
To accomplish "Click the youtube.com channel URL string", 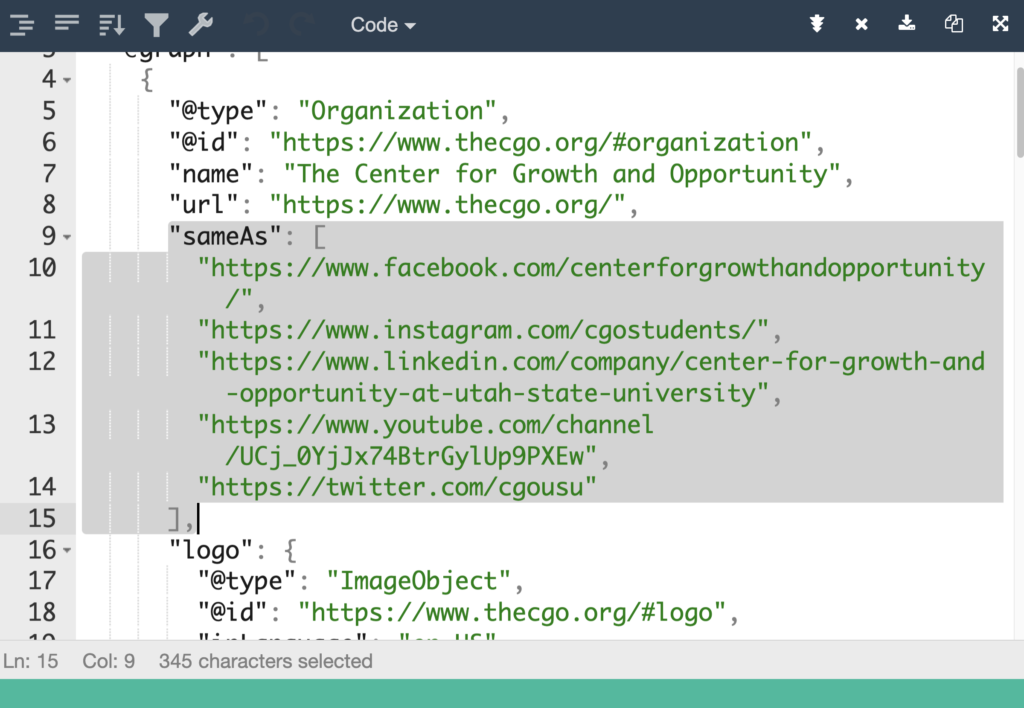I will click(x=425, y=440).
